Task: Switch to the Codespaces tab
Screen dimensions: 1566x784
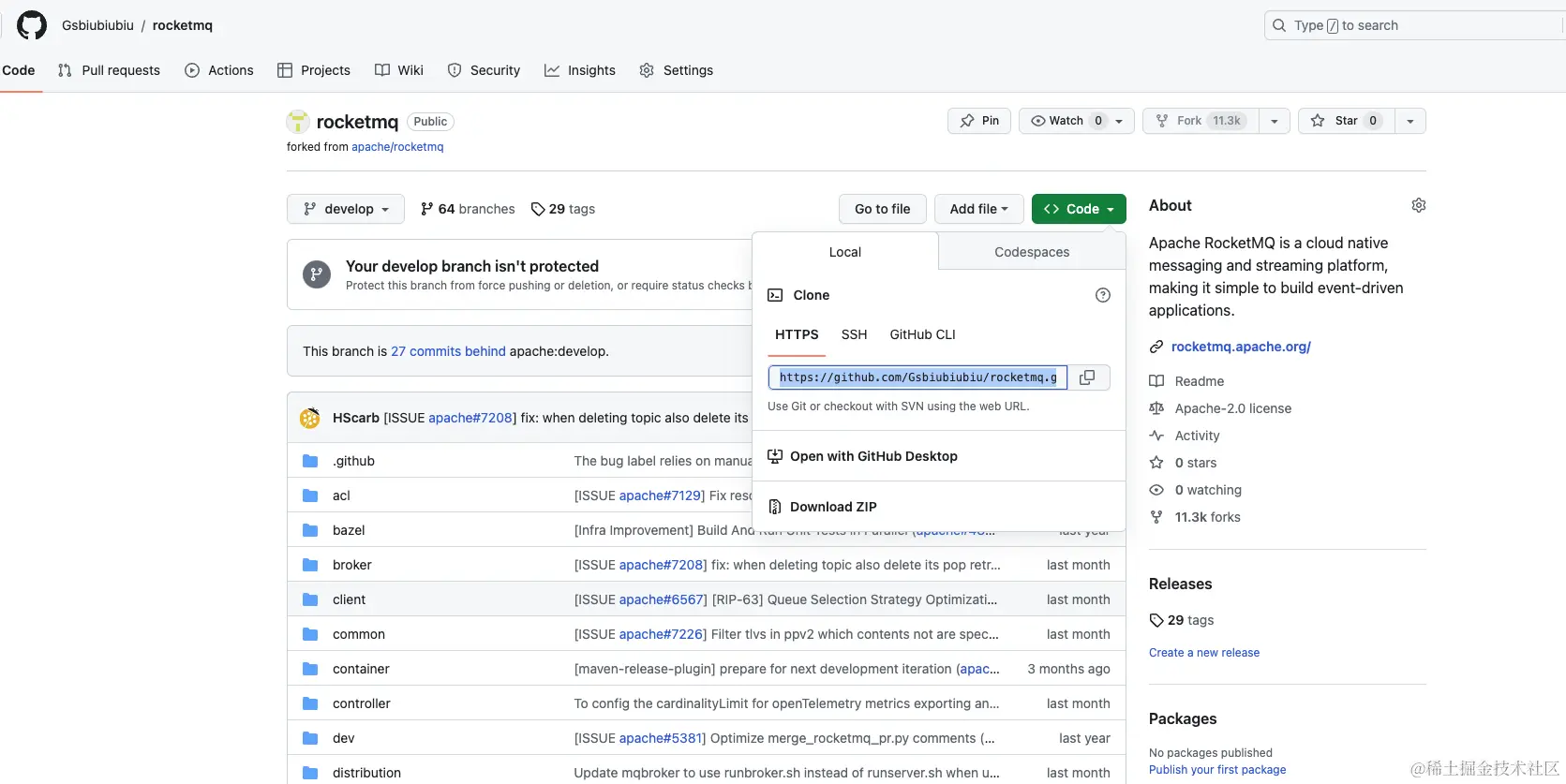Action: (1032, 252)
